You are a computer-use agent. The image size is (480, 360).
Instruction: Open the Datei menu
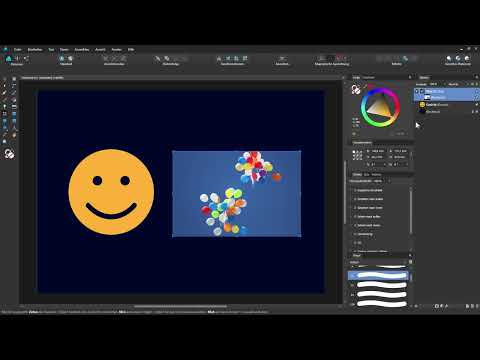17,49
